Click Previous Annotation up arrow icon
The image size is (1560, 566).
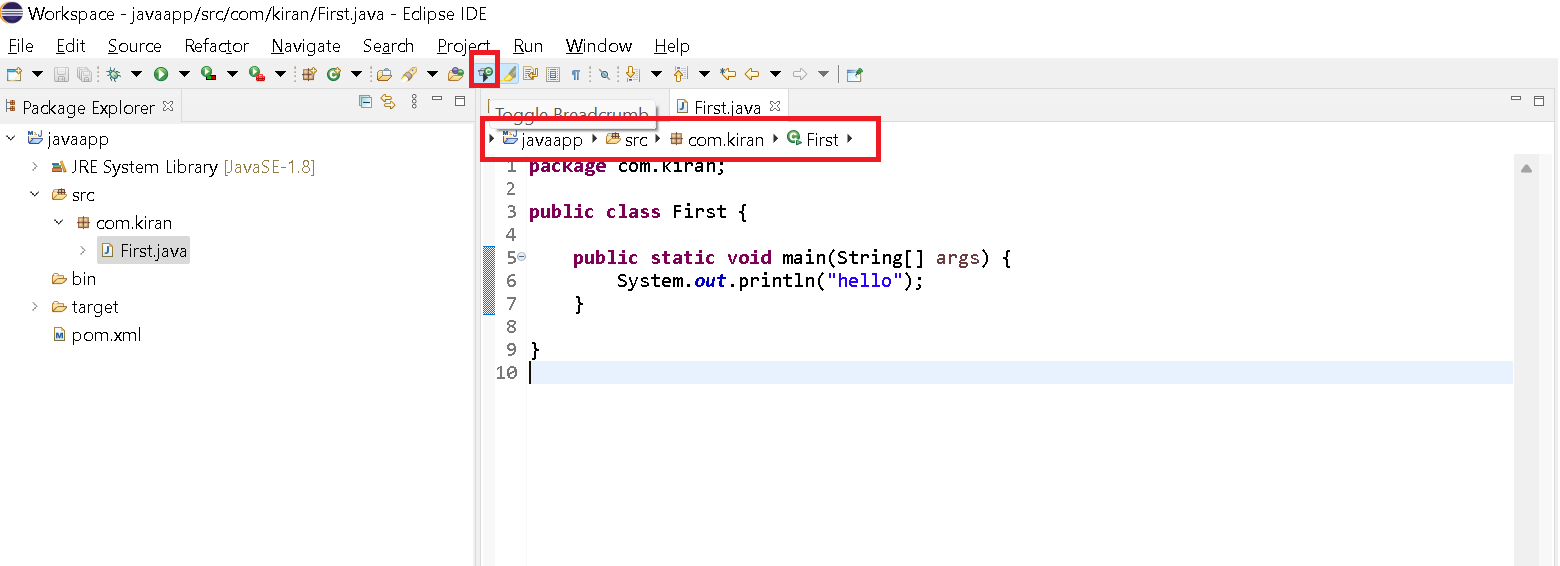pyautogui.click(x=680, y=74)
